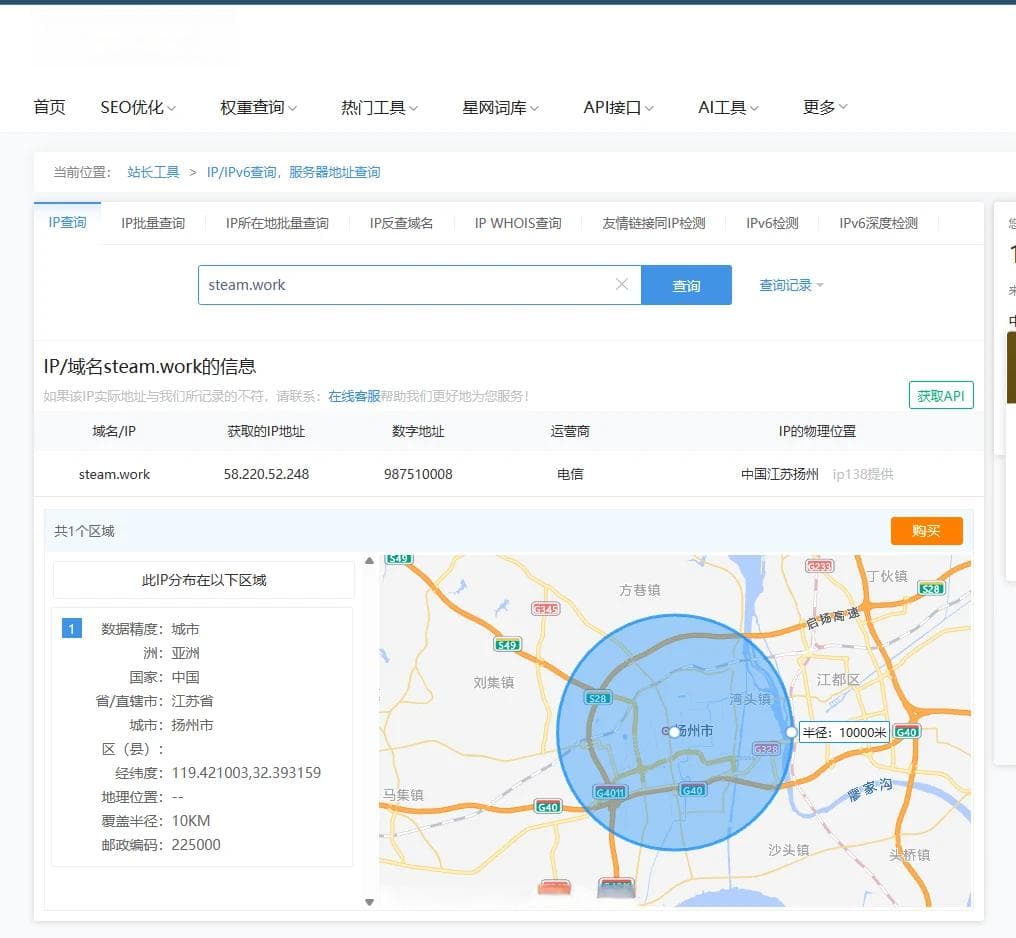Click the region list scroll-up arrow
The width and height of the screenshot is (1016, 938).
369,560
